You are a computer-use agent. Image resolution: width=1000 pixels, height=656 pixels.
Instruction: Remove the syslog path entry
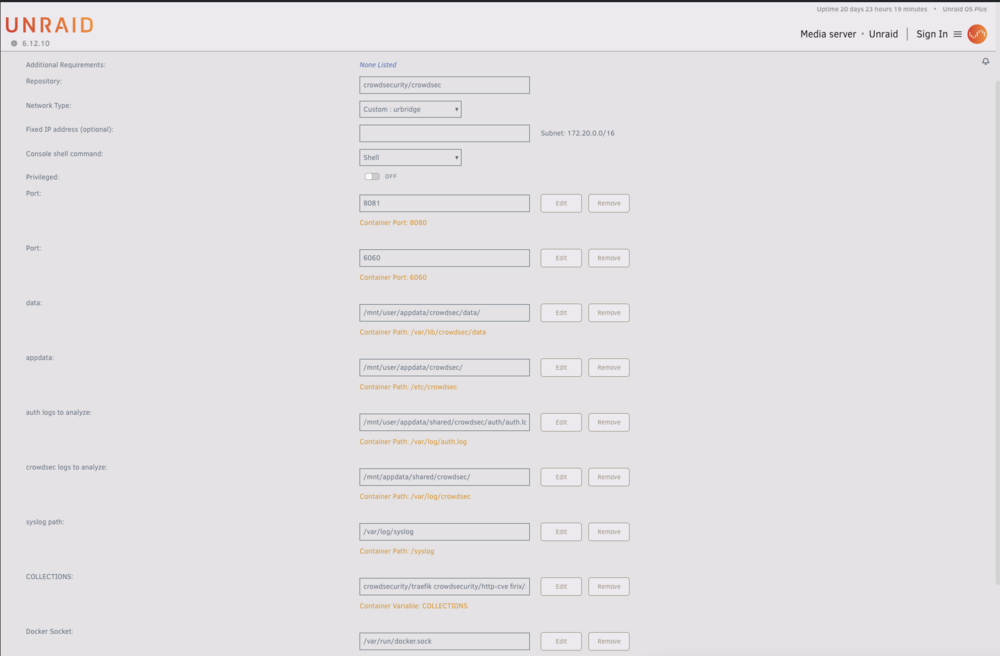(608, 532)
